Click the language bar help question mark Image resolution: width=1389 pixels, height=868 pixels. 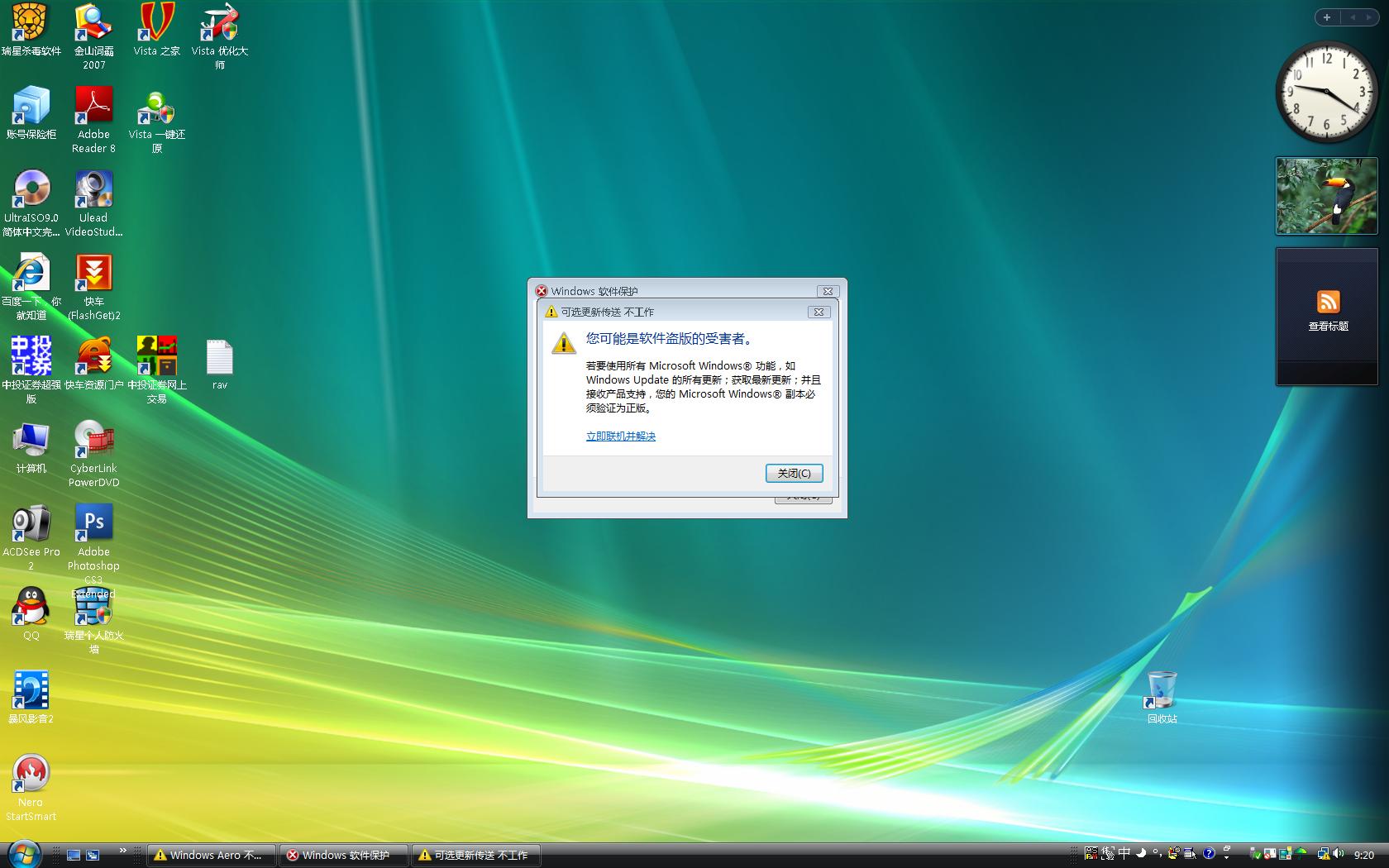coord(1209,853)
